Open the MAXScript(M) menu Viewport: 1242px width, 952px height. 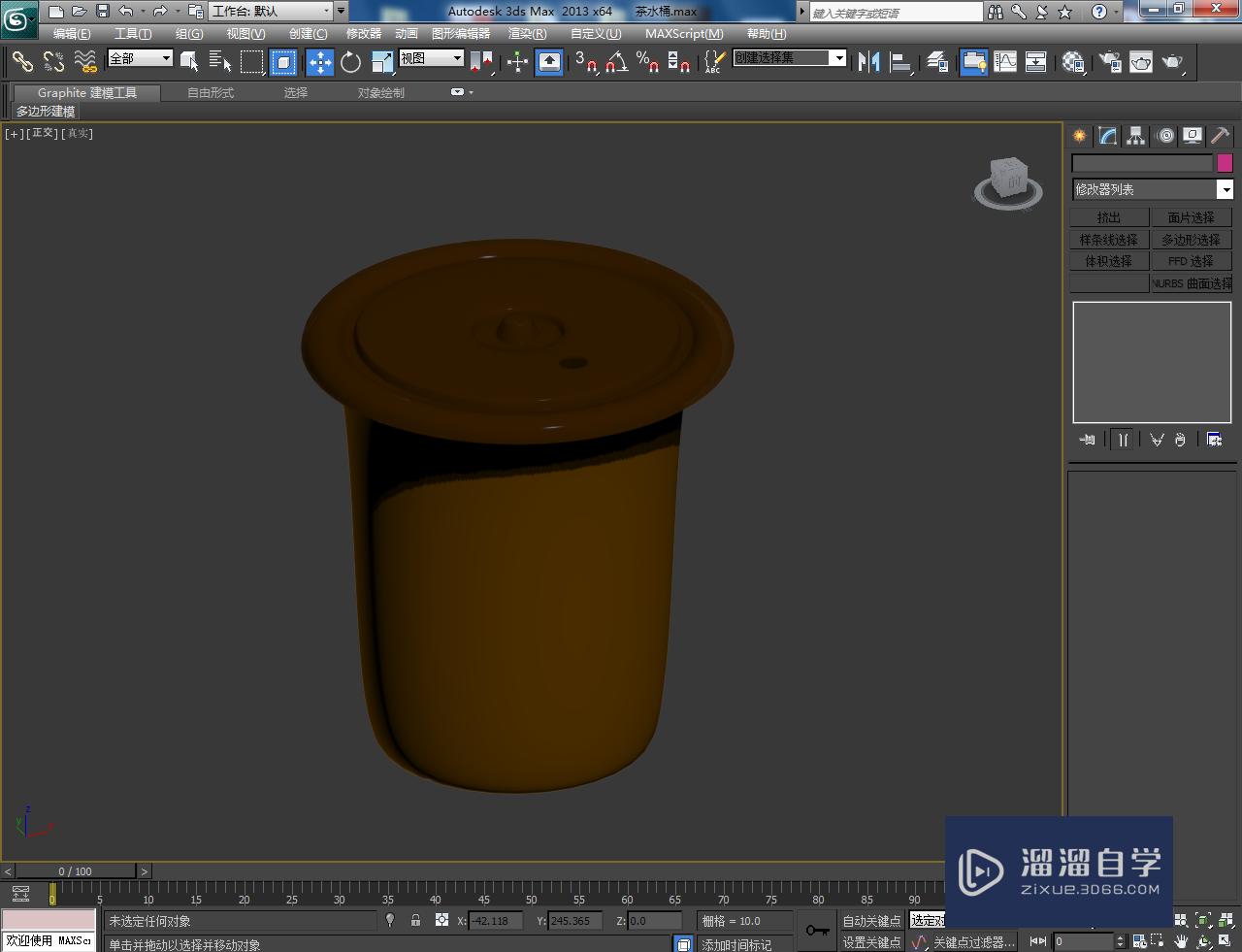click(684, 33)
